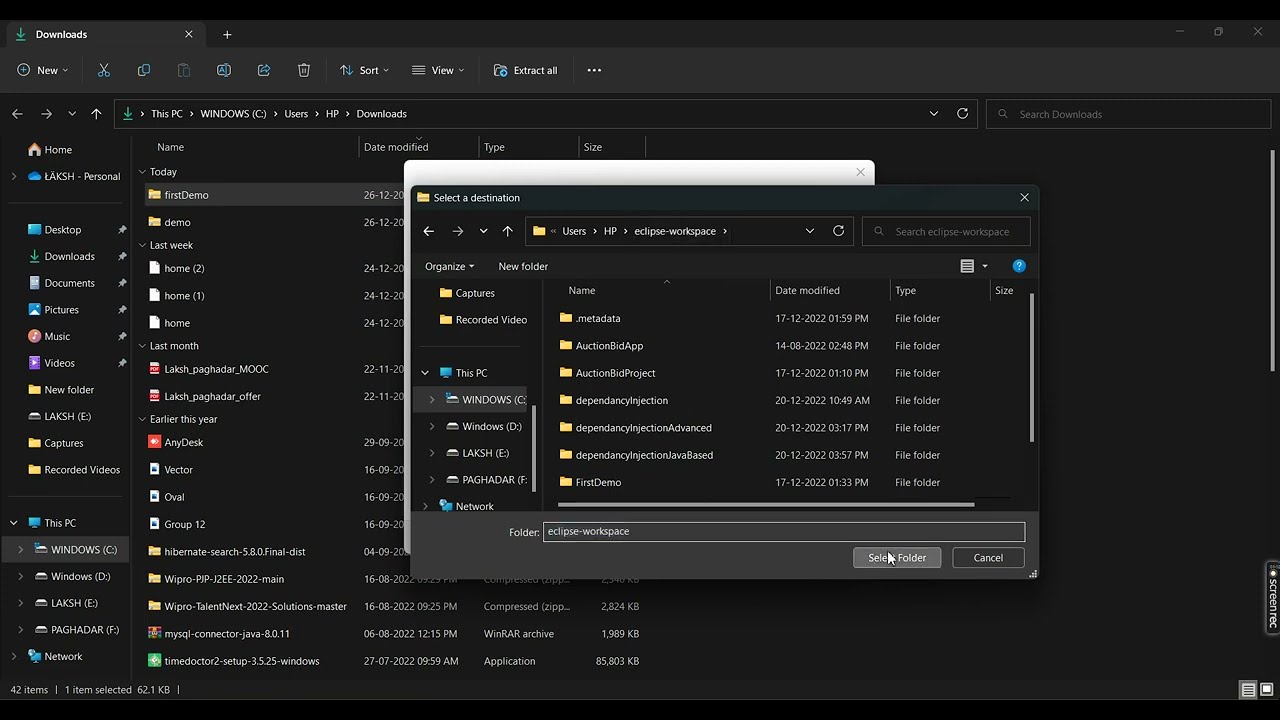1280x720 pixels.
Task: Click the Cut scissors icon in Explorer toolbar
Action: (104, 70)
